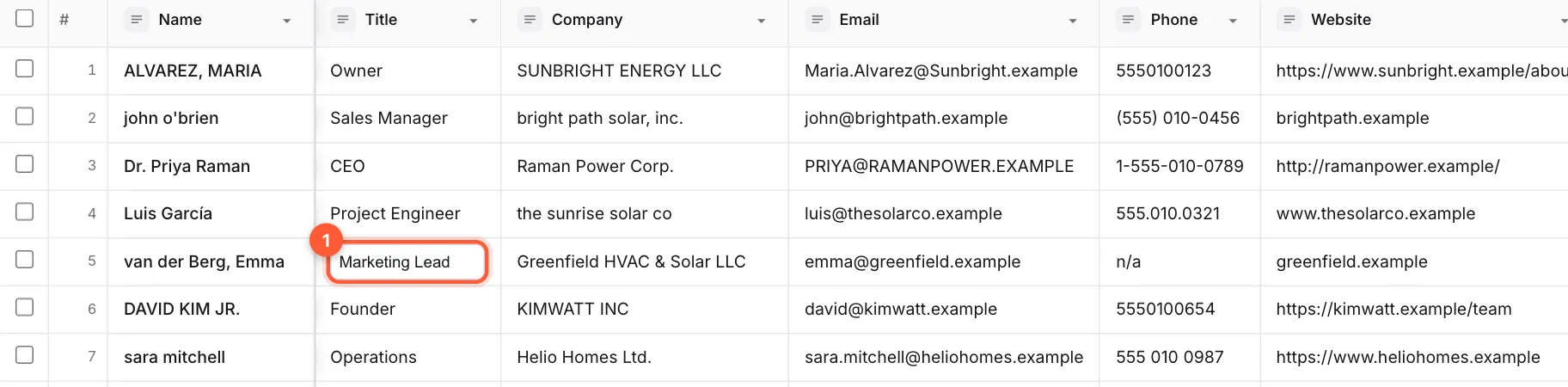Expand the Company column options menu
The height and width of the screenshot is (387, 1568).
click(762, 21)
